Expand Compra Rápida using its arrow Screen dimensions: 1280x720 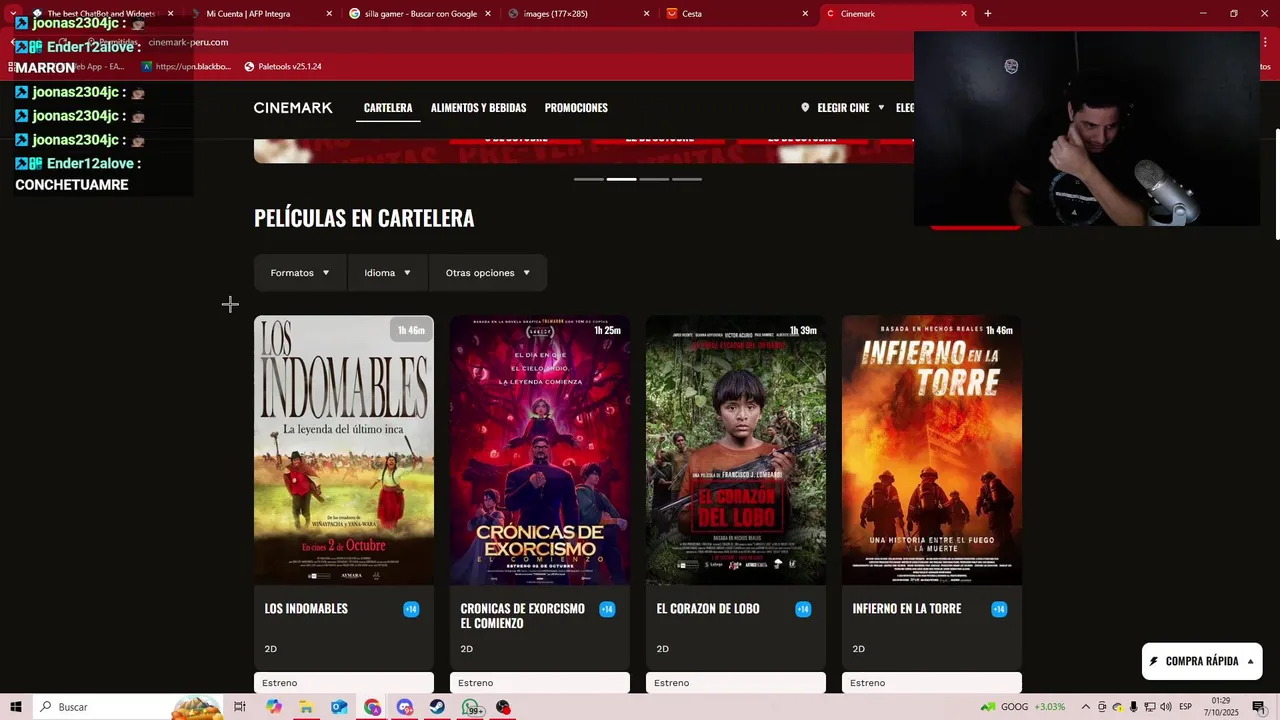point(1250,661)
